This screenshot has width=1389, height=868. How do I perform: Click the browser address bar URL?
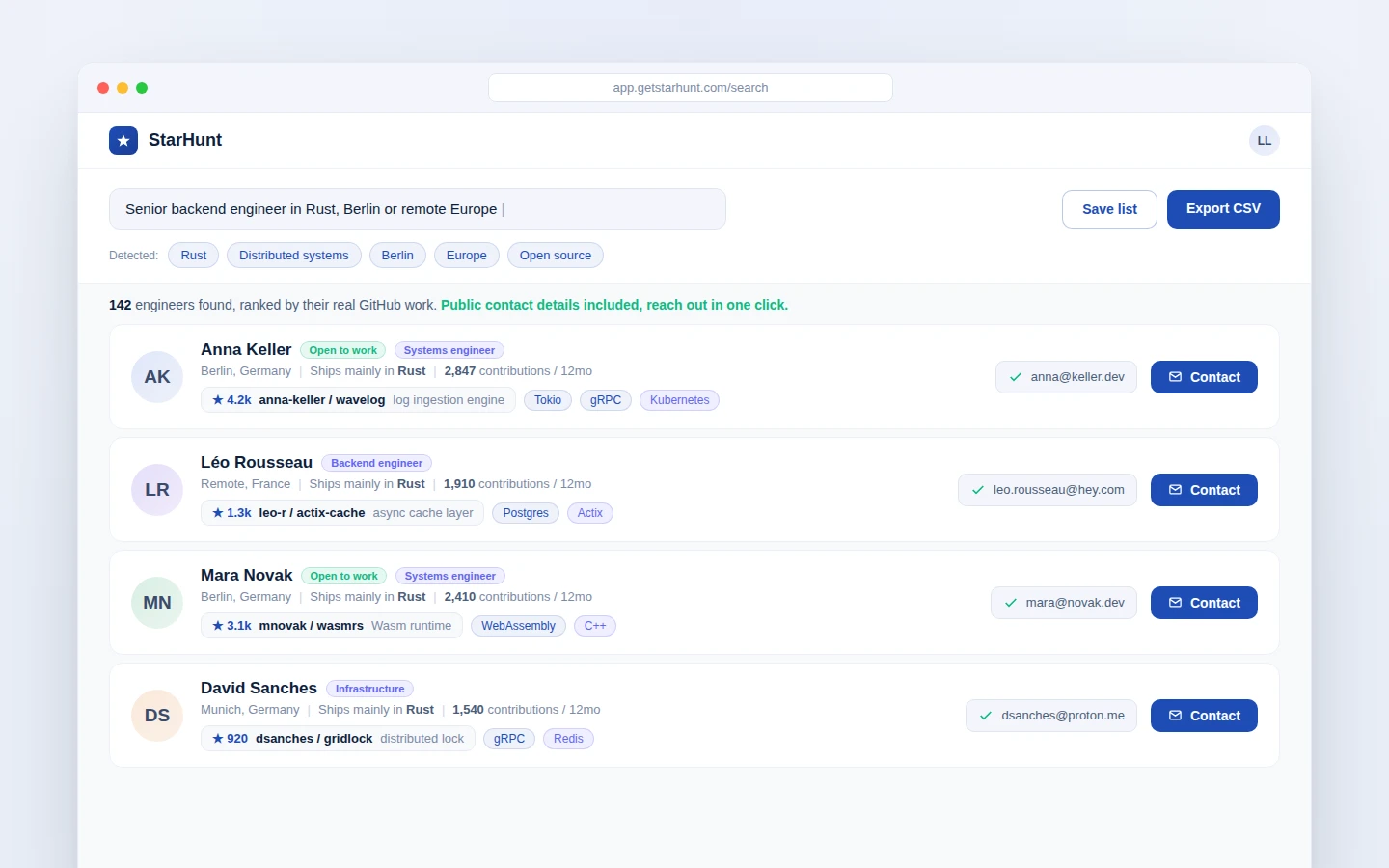pyautogui.click(x=691, y=88)
